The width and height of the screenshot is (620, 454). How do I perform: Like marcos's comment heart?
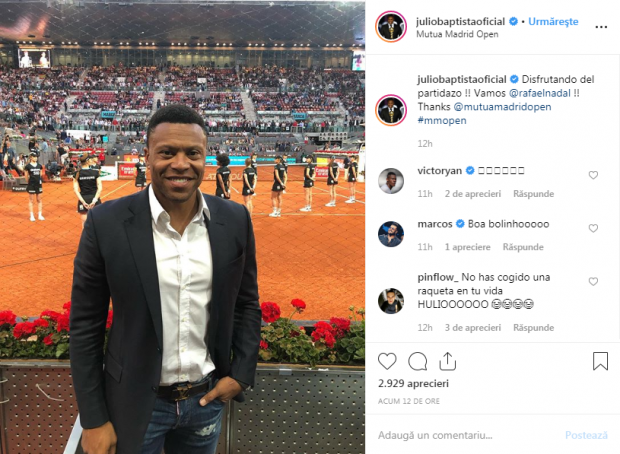(x=593, y=228)
